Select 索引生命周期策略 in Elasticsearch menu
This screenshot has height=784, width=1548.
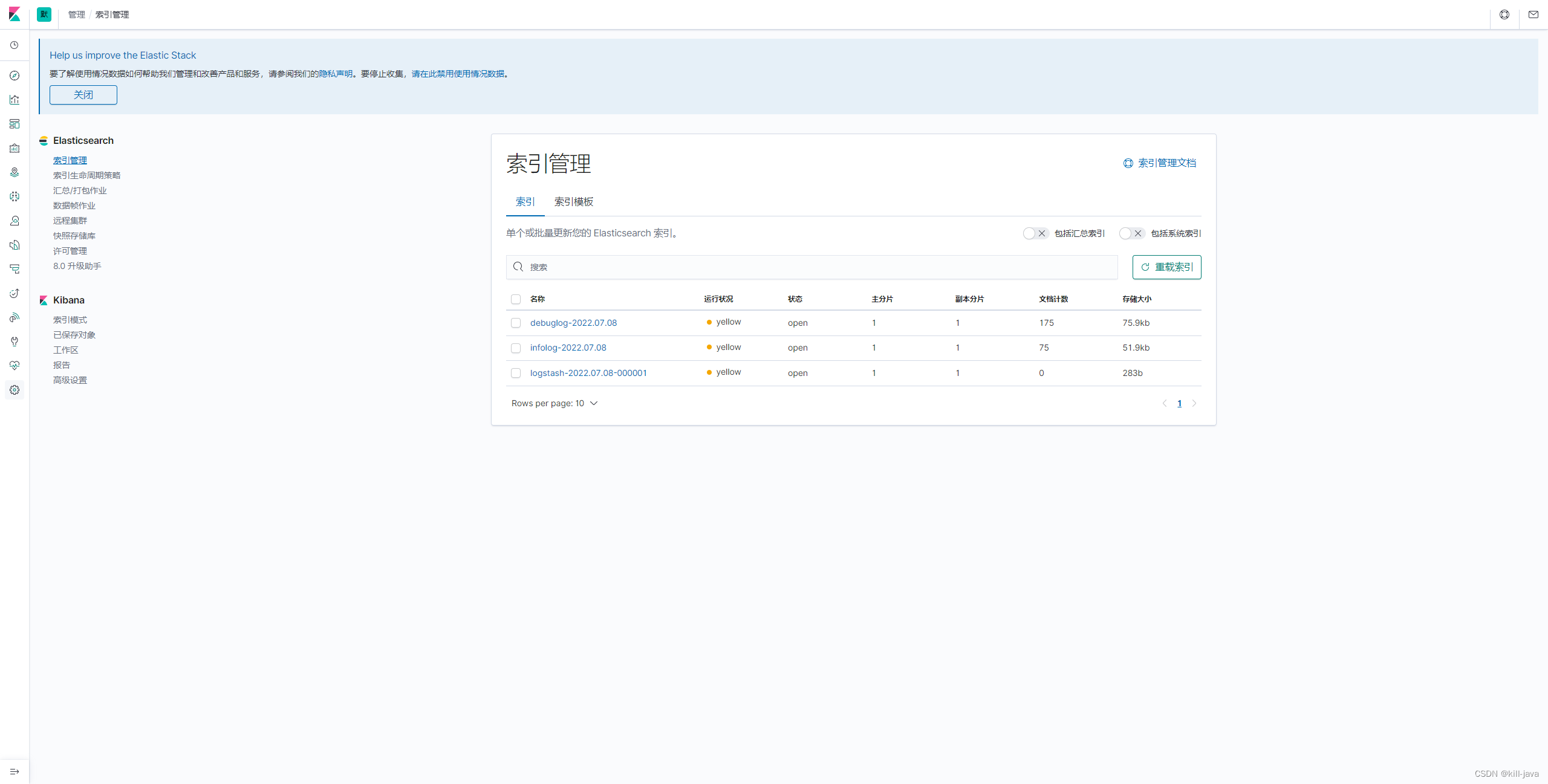coord(87,175)
